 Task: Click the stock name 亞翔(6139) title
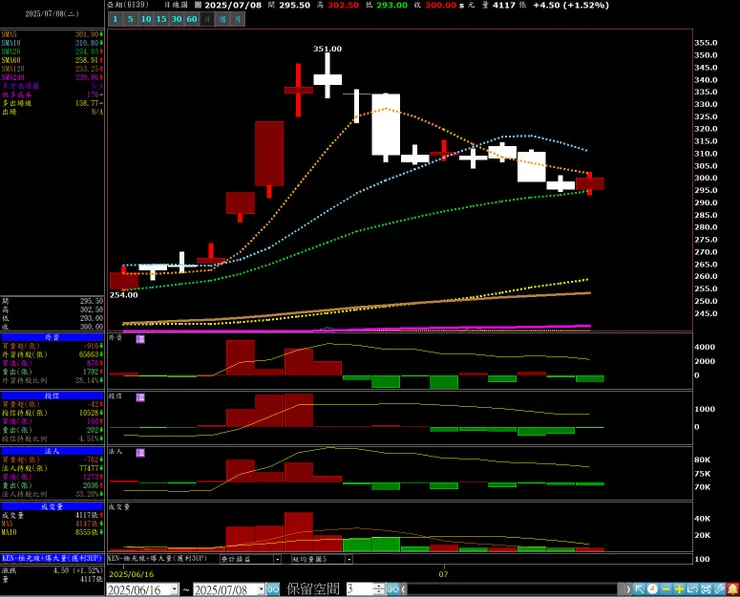point(127,5)
